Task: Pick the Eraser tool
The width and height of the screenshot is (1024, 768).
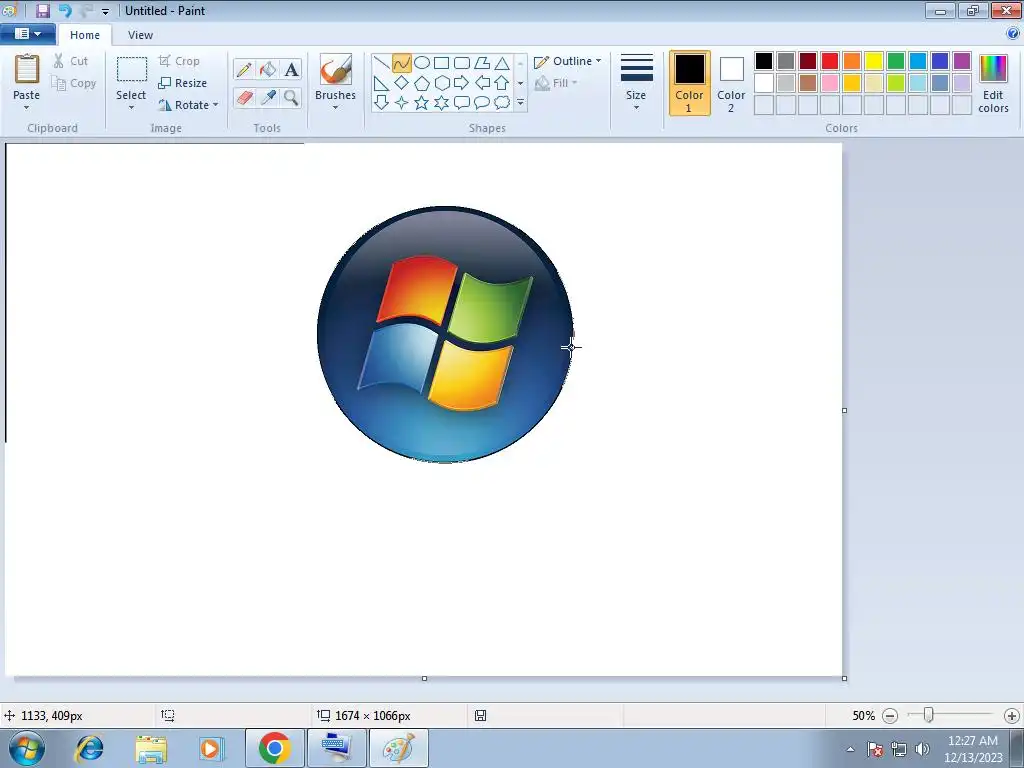Action: [244, 97]
